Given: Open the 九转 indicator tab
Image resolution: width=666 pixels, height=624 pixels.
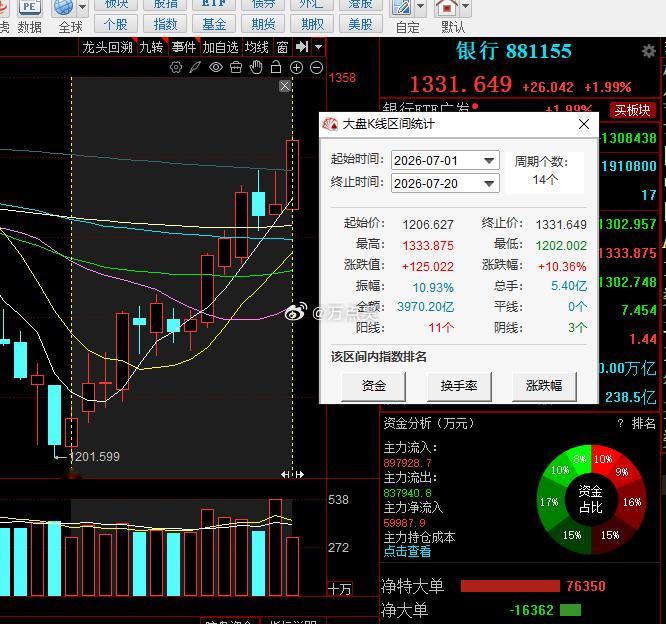Looking at the screenshot, I should (152, 47).
